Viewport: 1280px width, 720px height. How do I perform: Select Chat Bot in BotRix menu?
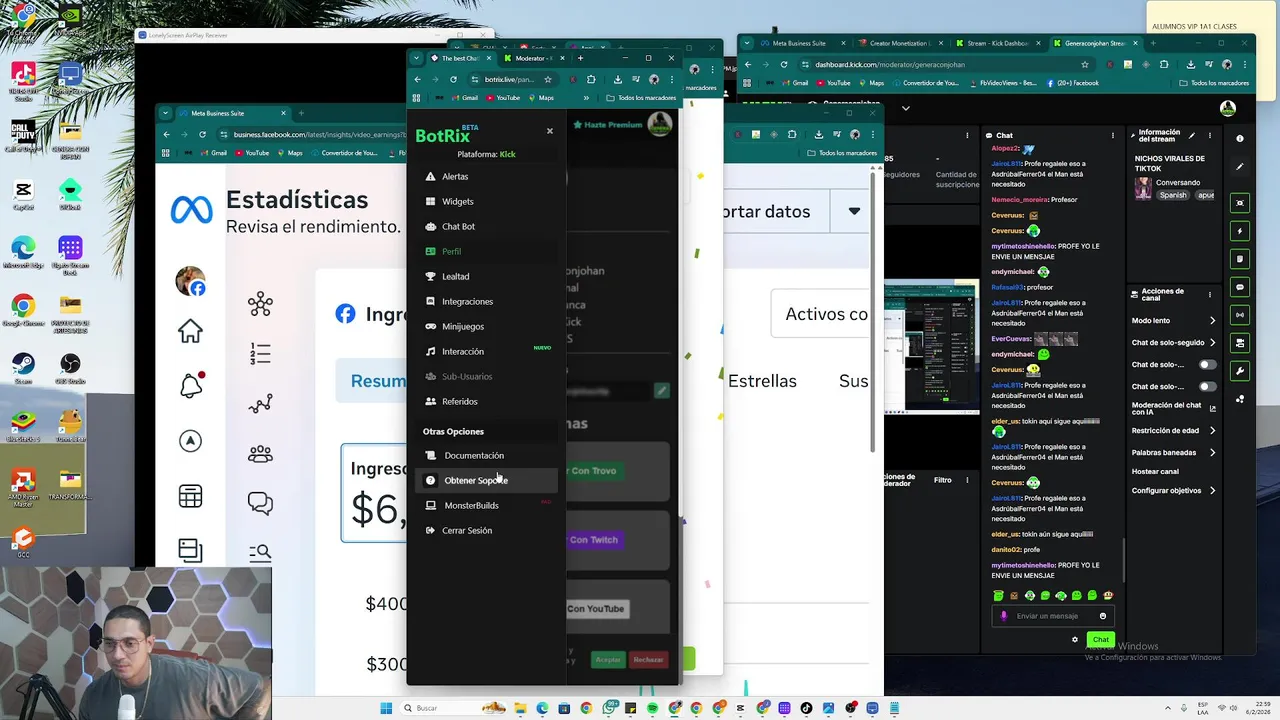point(486,226)
